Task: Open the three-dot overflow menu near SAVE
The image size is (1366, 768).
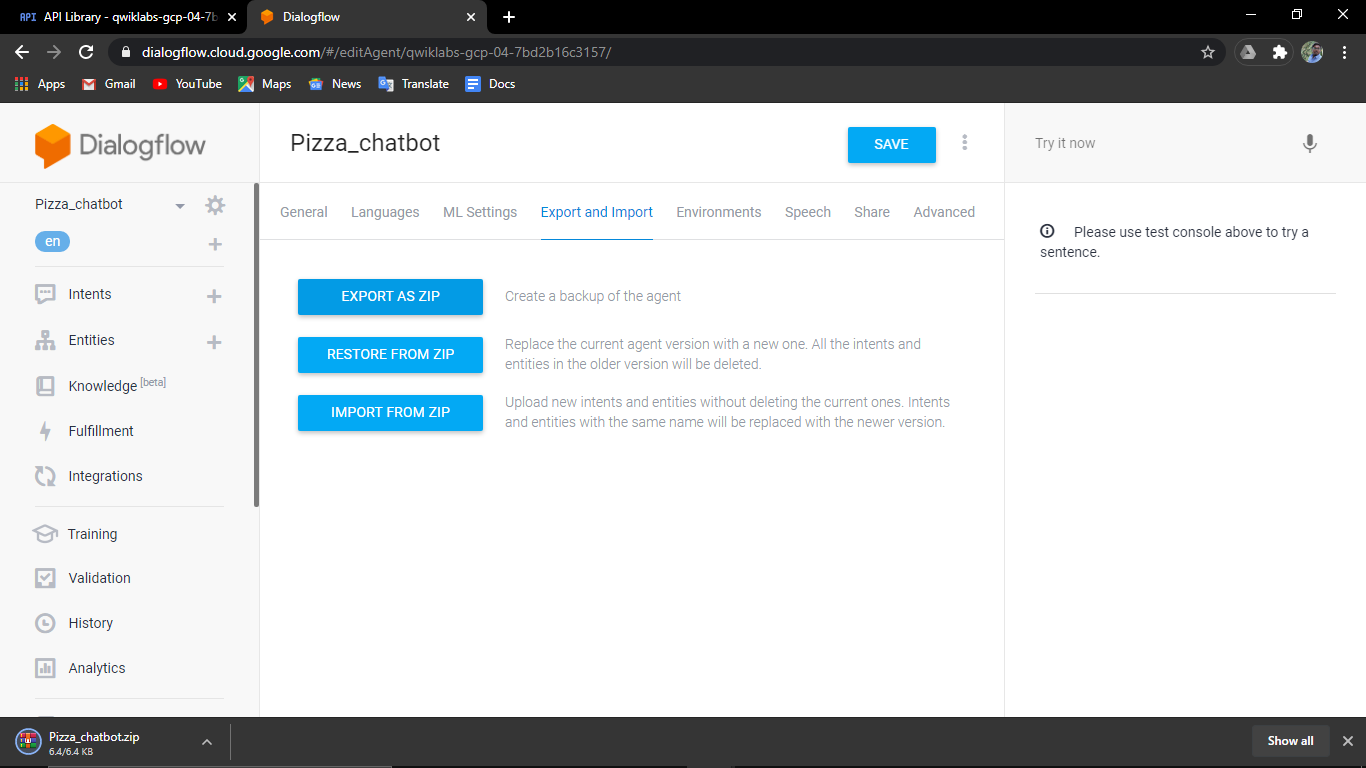Action: pyautogui.click(x=964, y=143)
